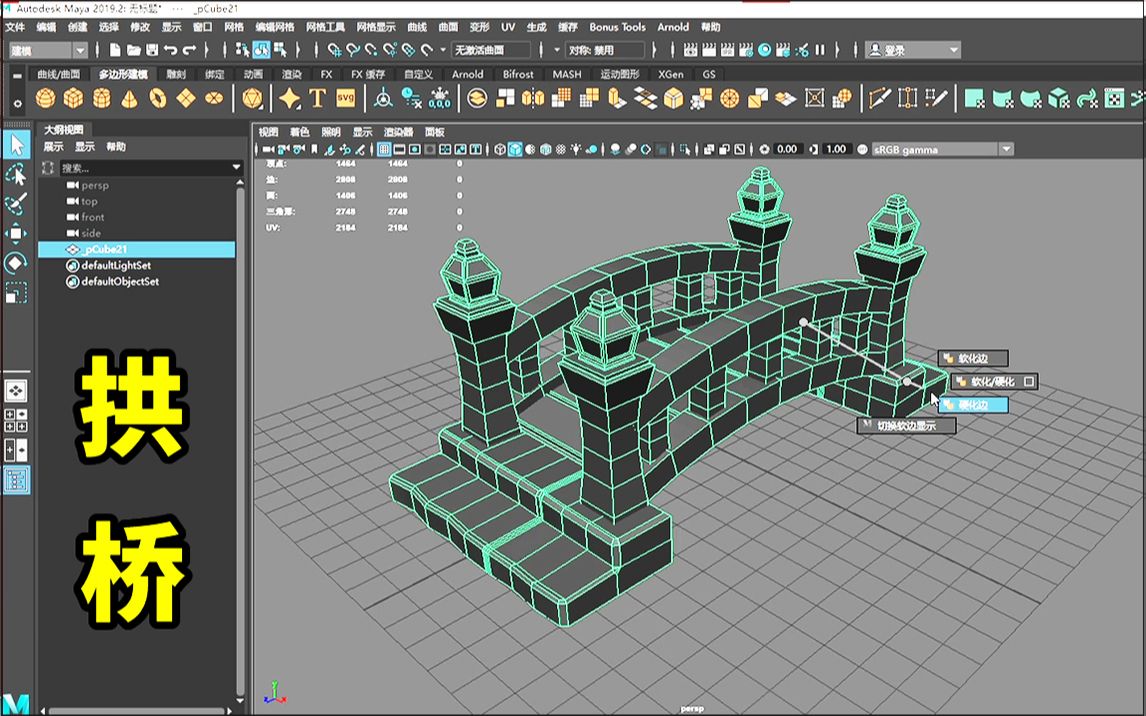Switch to the Arnold shelf tab
Viewport: 1146px width, 716px height.
467,74
